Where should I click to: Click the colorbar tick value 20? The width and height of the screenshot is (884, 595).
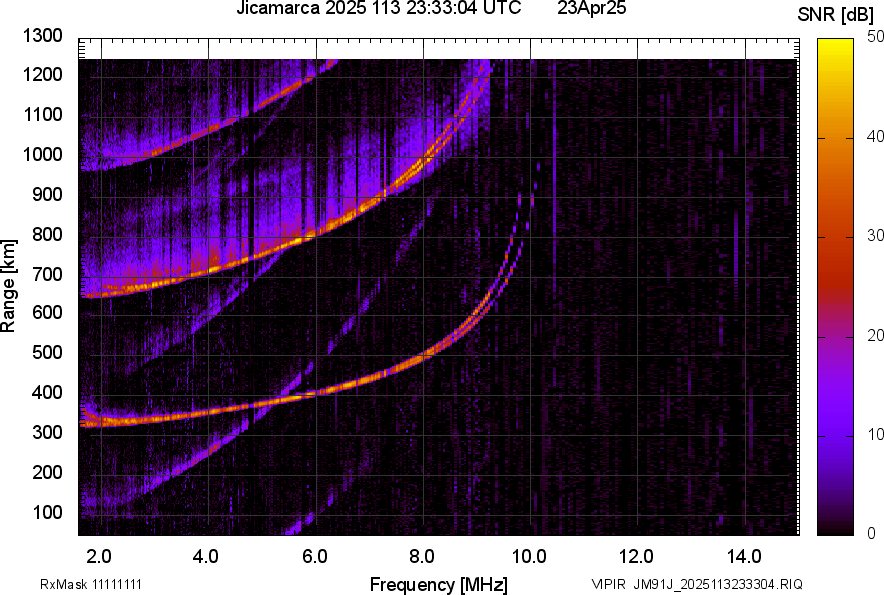(876, 336)
